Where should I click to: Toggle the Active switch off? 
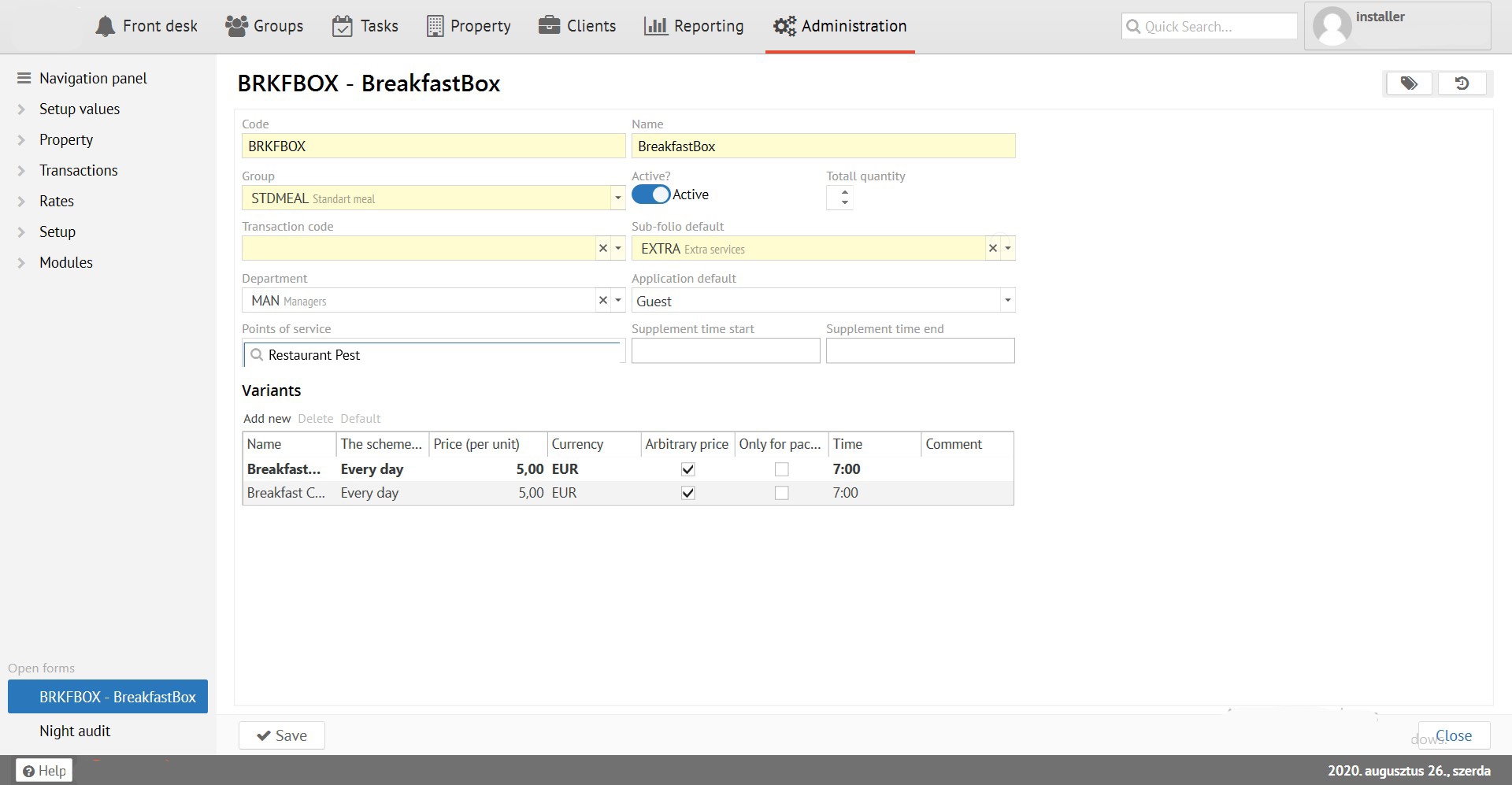(650, 194)
